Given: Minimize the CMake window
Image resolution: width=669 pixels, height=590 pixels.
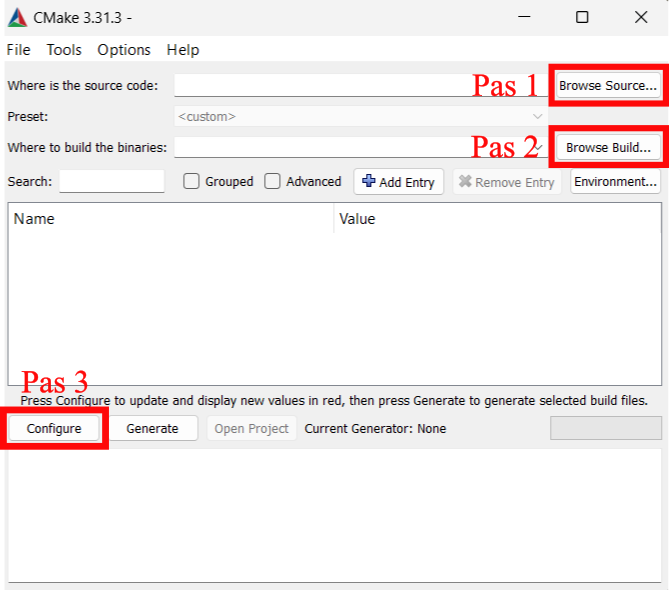Looking at the screenshot, I should pos(523,17).
